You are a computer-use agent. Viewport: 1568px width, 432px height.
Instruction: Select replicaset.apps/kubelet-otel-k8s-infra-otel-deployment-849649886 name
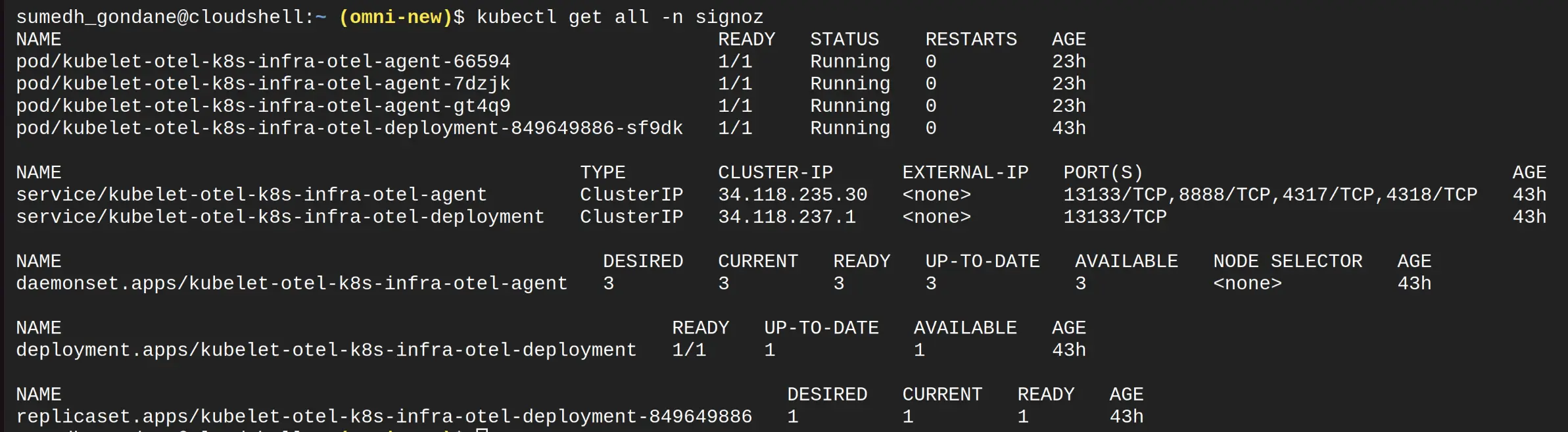point(384,417)
